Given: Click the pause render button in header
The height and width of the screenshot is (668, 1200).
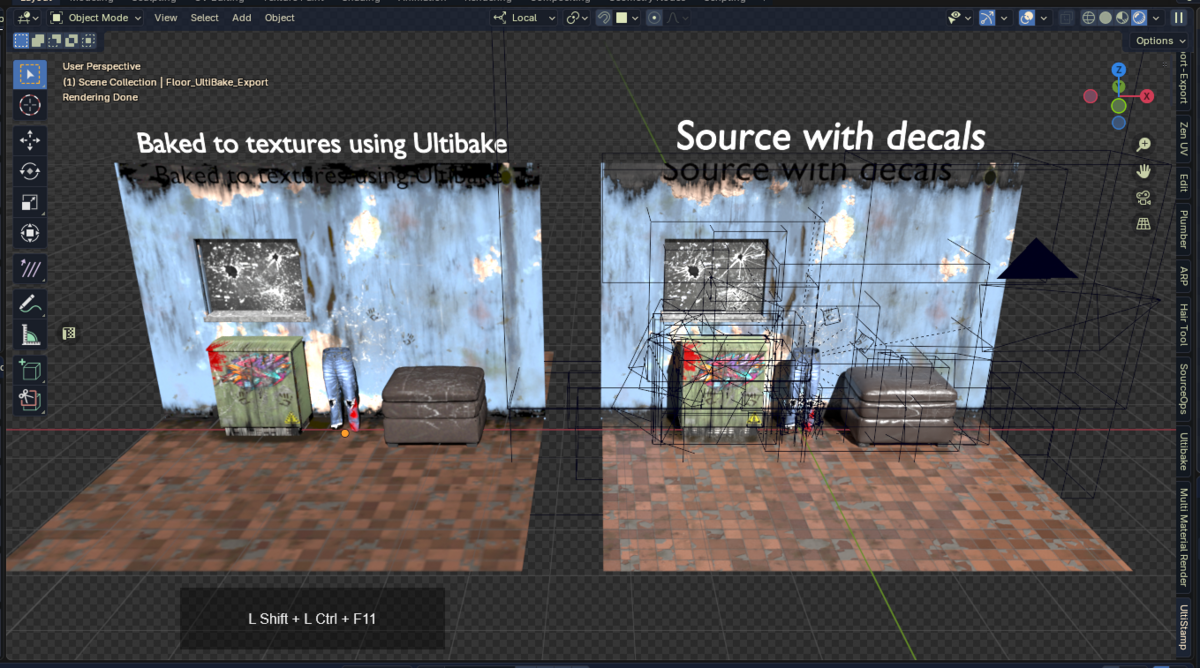Looking at the screenshot, I should [1179, 17].
